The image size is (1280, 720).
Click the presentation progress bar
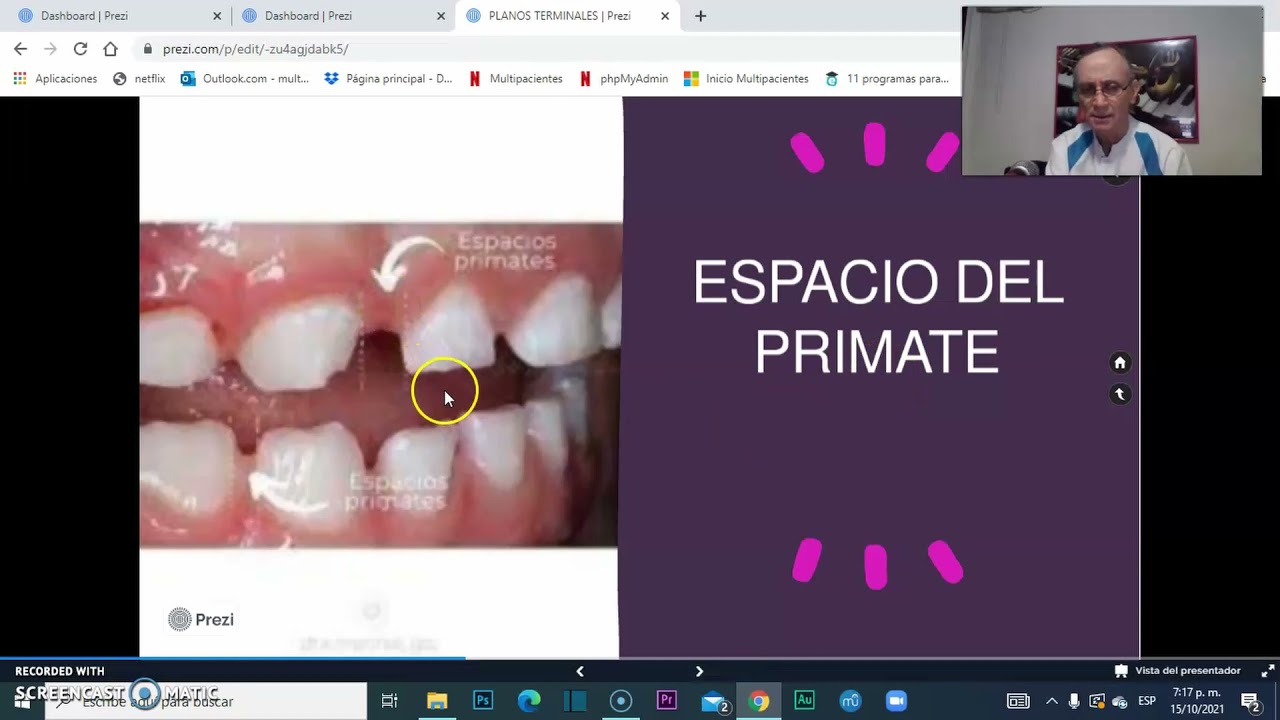(640, 658)
